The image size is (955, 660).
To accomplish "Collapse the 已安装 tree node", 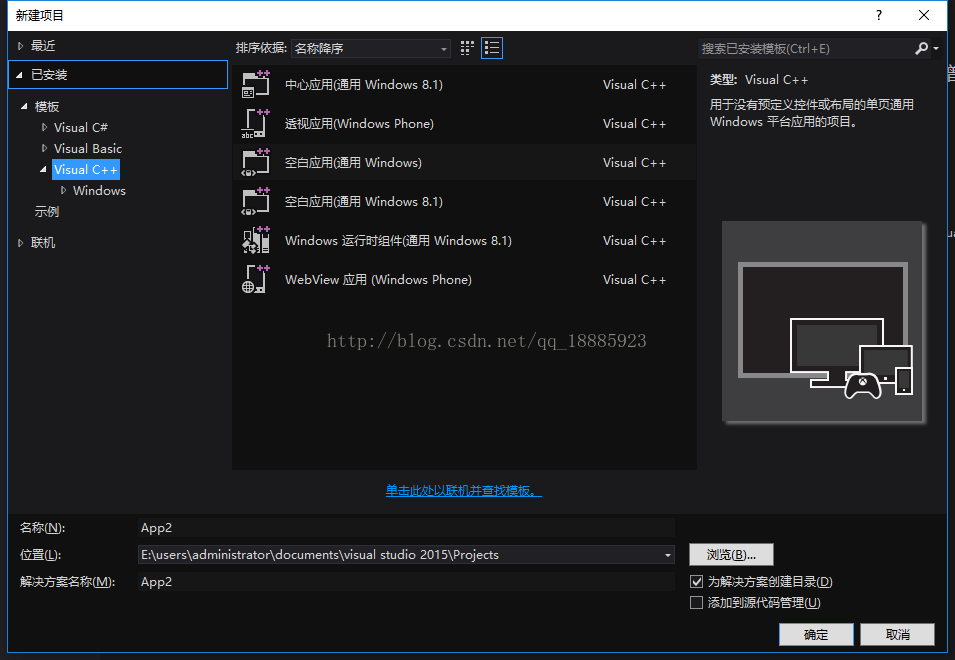I will [x=19, y=75].
